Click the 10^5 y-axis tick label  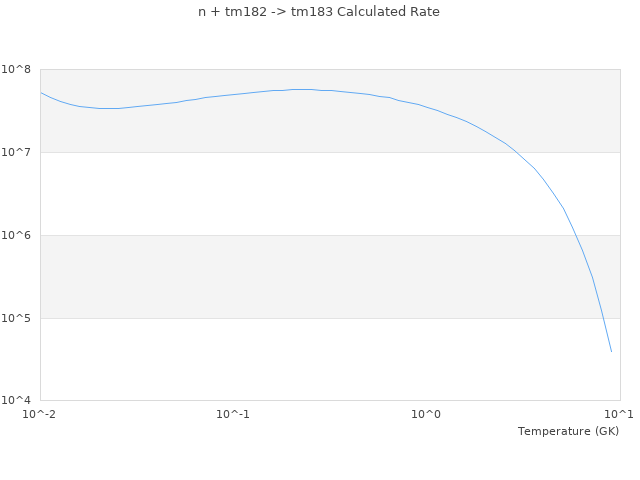(x=19, y=318)
